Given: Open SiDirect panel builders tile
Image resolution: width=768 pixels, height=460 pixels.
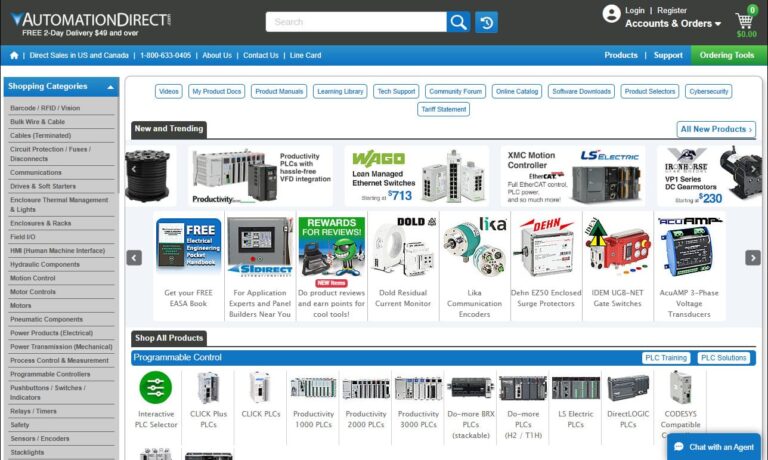Looking at the screenshot, I should coord(260,266).
